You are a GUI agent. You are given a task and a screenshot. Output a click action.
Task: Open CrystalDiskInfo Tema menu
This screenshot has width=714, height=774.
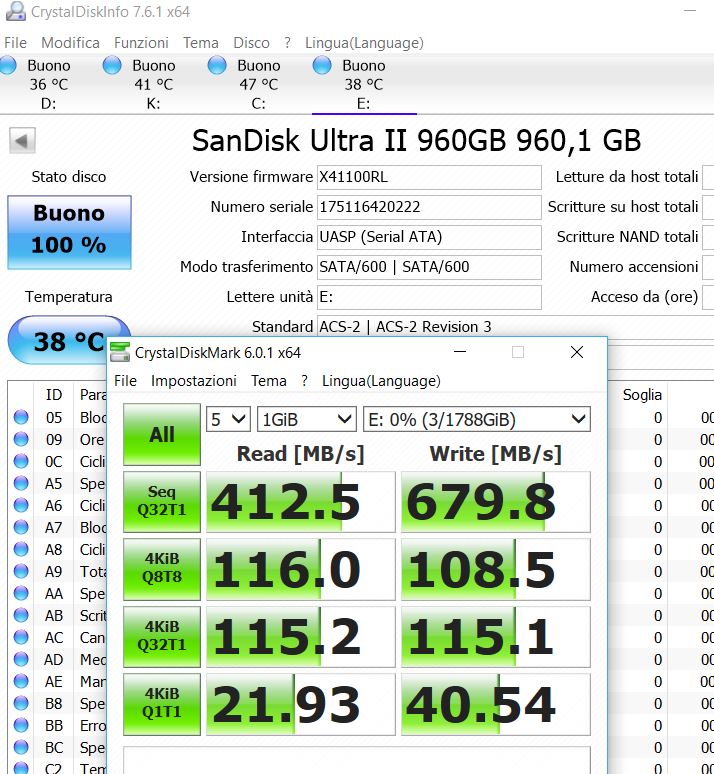[x=200, y=43]
